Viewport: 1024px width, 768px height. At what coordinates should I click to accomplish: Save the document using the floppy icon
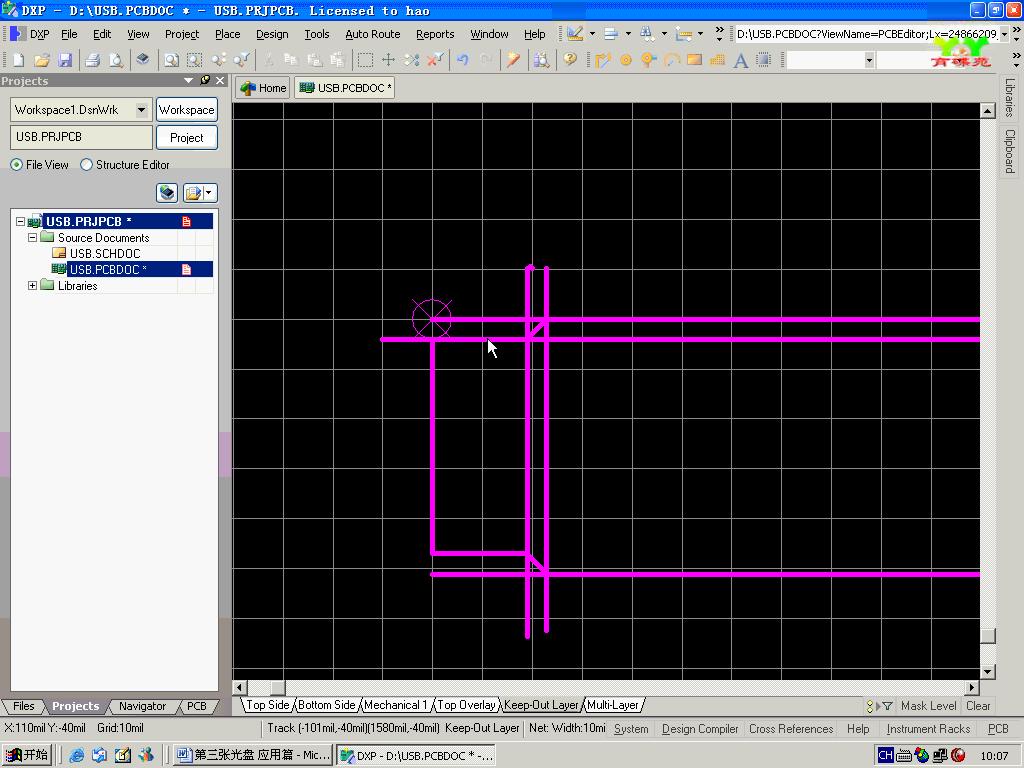[x=65, y=60]
